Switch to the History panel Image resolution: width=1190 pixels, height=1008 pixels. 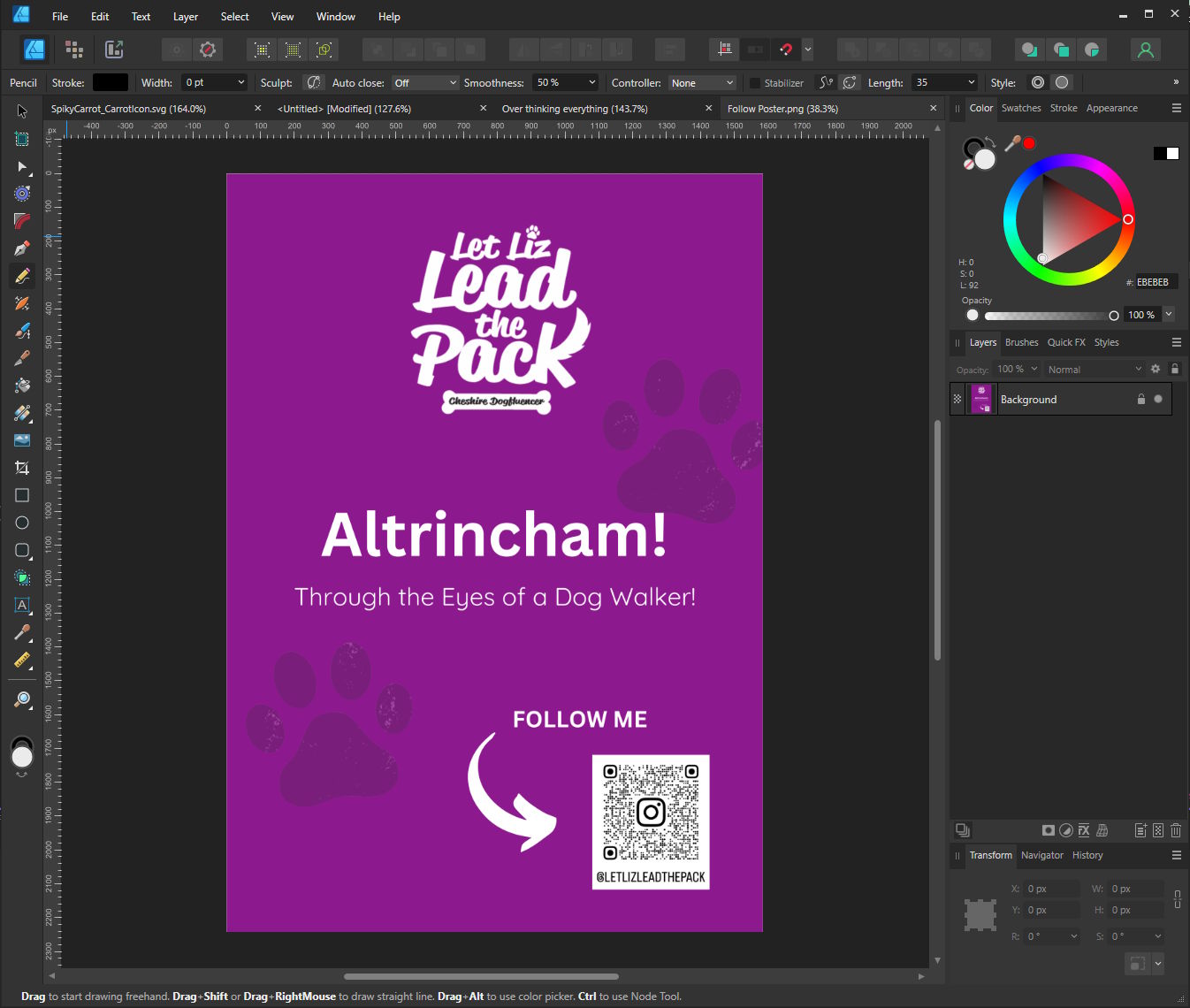[1087, 855]
